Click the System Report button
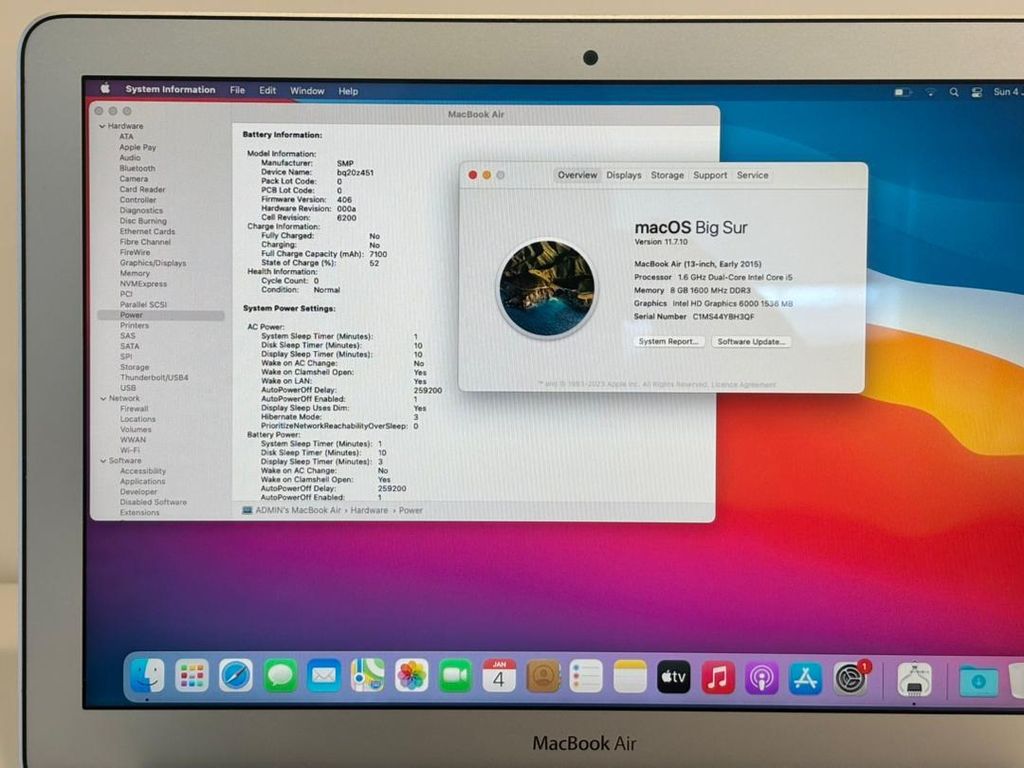 tap(670, 342)
